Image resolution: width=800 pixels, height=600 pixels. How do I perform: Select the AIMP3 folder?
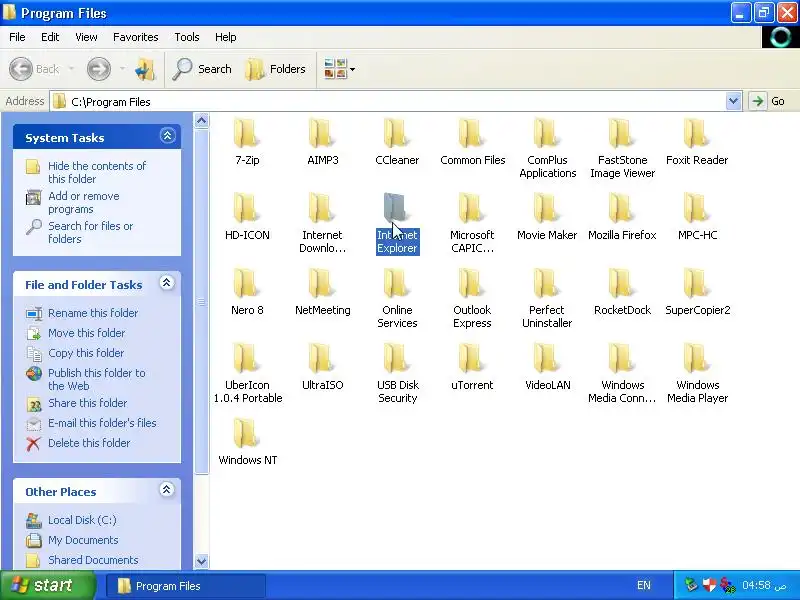(322, 141)
